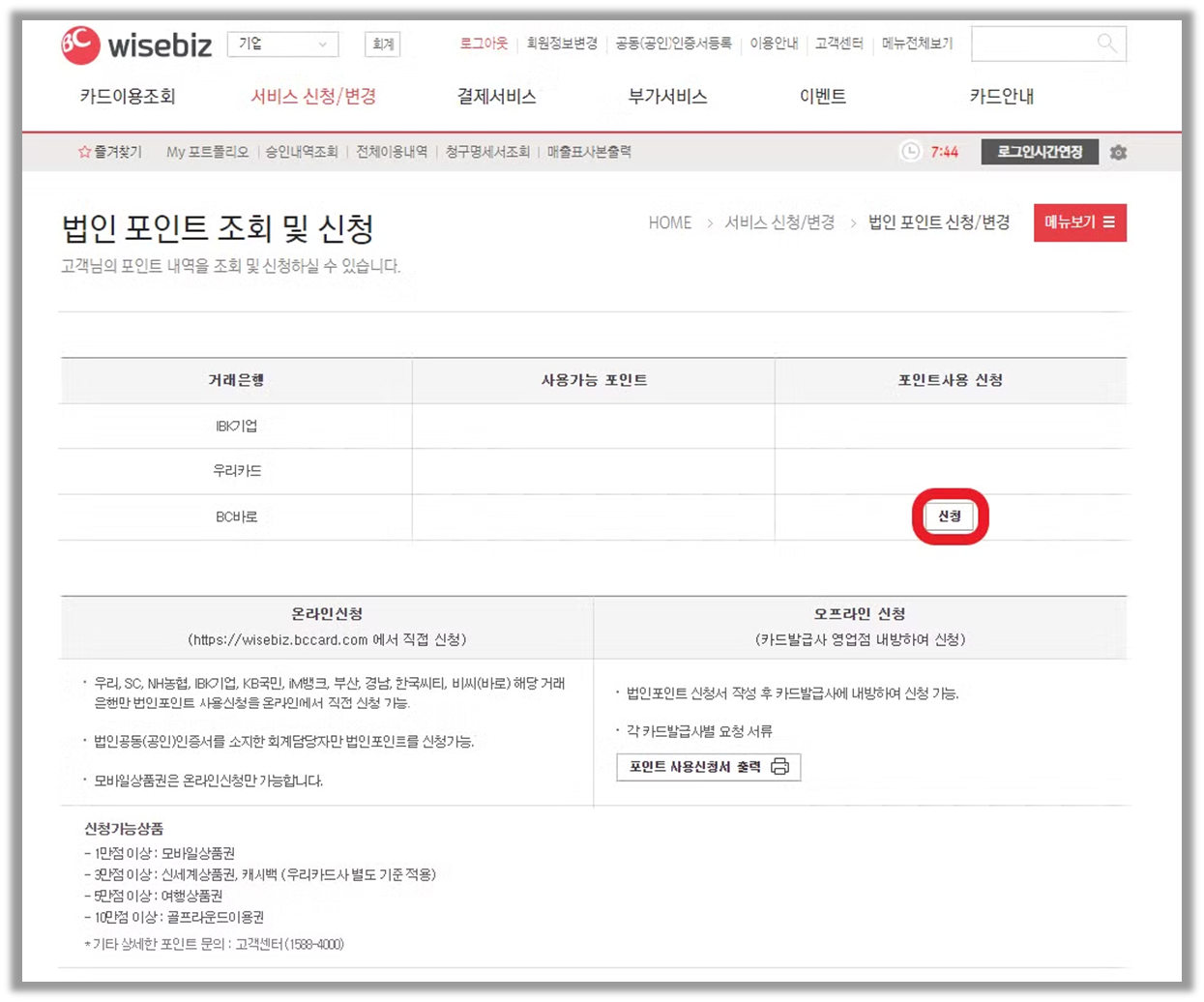Open the 카드이용조회 menu
Screen dimensions: 1204x1002
(x=128, y=97)
